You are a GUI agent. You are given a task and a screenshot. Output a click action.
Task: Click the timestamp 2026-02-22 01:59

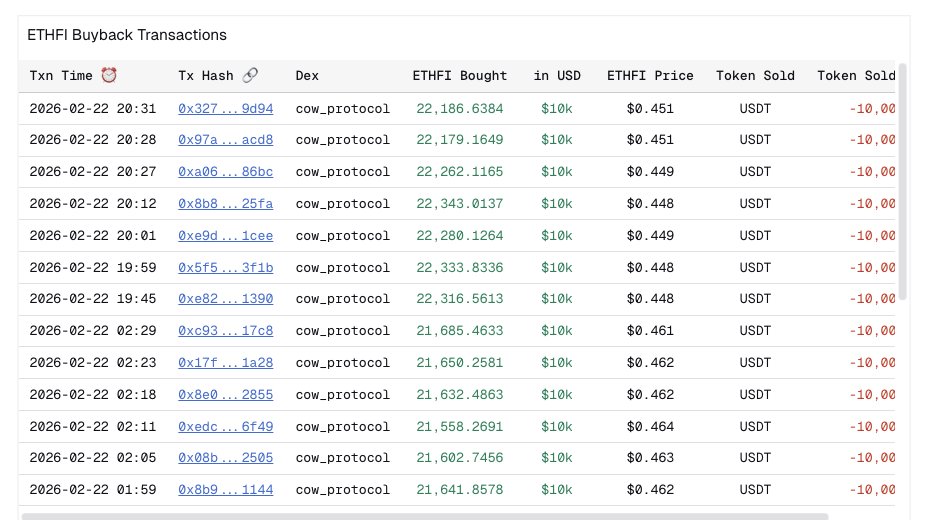[92, 490]
